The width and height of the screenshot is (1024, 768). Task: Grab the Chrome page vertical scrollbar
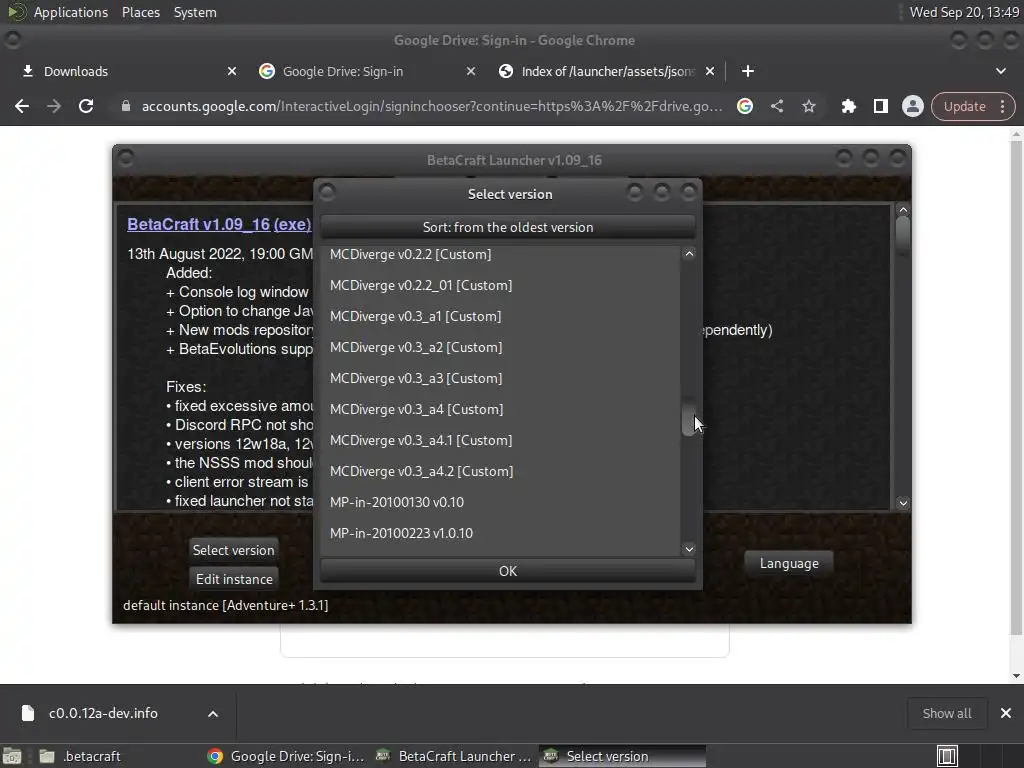click(1016, 387)
